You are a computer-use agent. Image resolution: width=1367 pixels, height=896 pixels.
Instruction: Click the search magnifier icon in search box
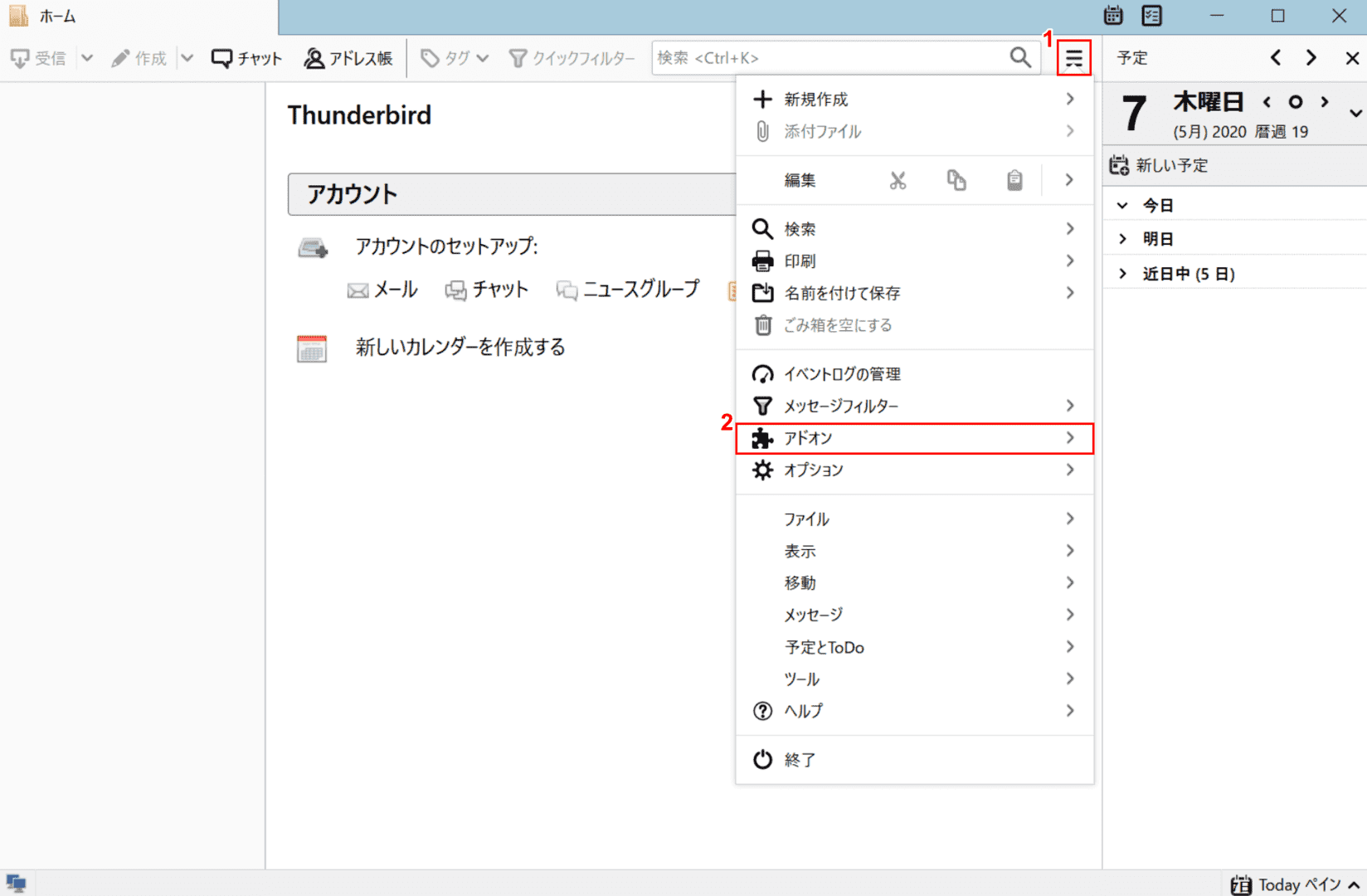[x=1020, y=57]
